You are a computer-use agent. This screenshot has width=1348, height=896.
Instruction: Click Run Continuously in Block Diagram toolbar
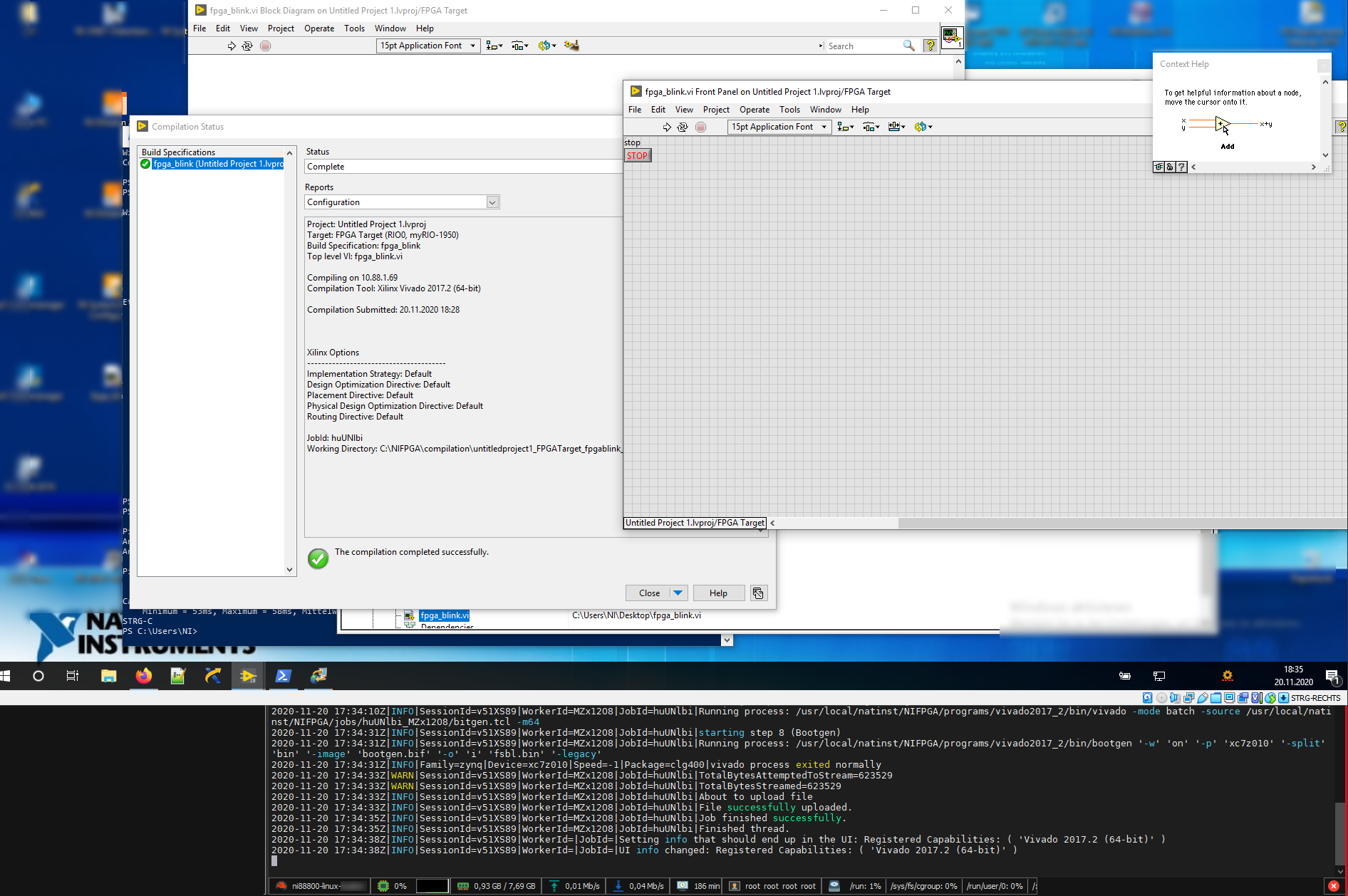[247, 46]
